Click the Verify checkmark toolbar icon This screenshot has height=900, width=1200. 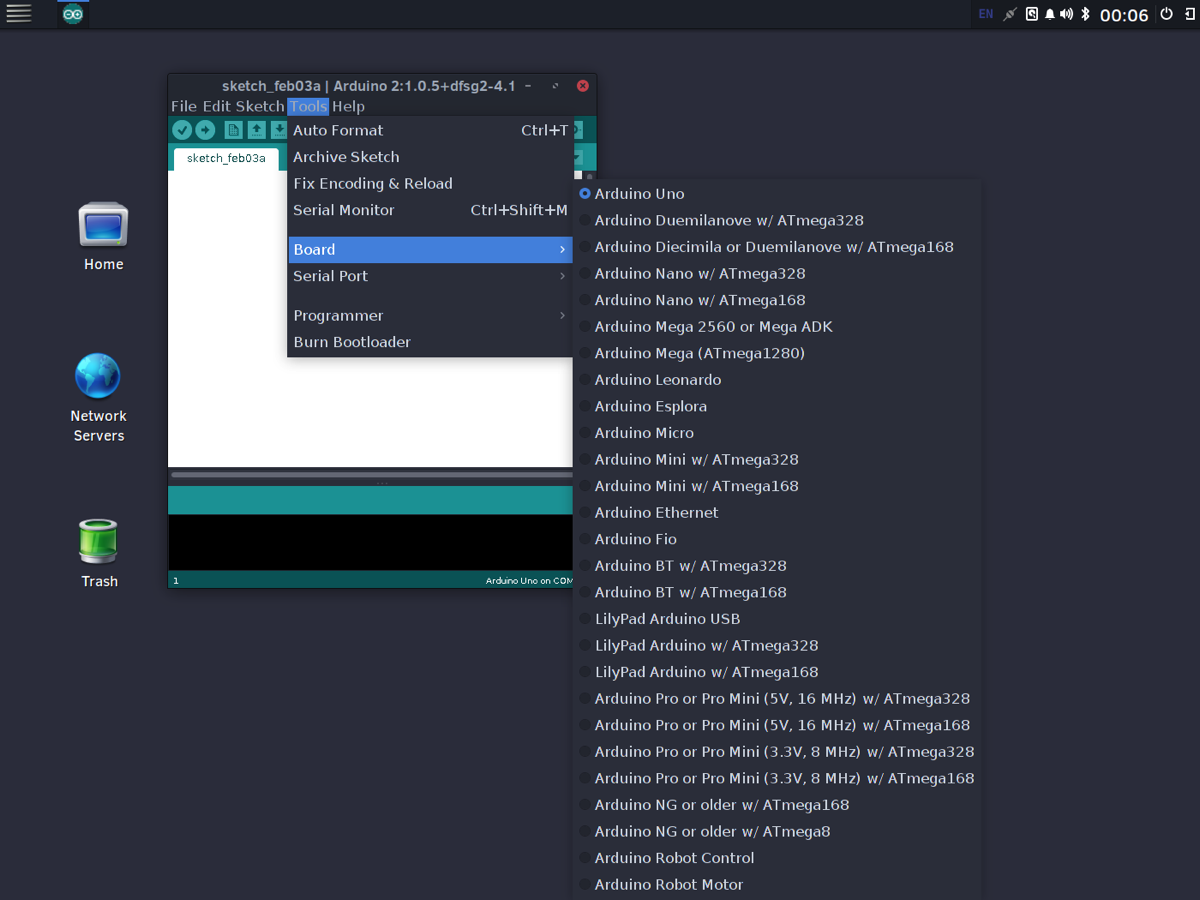tap(181, 130)
